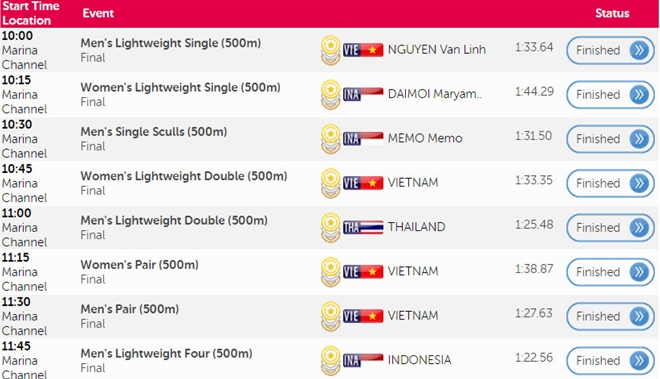The image size is (660, 379).
Task: Click Indonesia flag next to INDONESIA team
Action: pyautogui.click(x=363, y=360)
